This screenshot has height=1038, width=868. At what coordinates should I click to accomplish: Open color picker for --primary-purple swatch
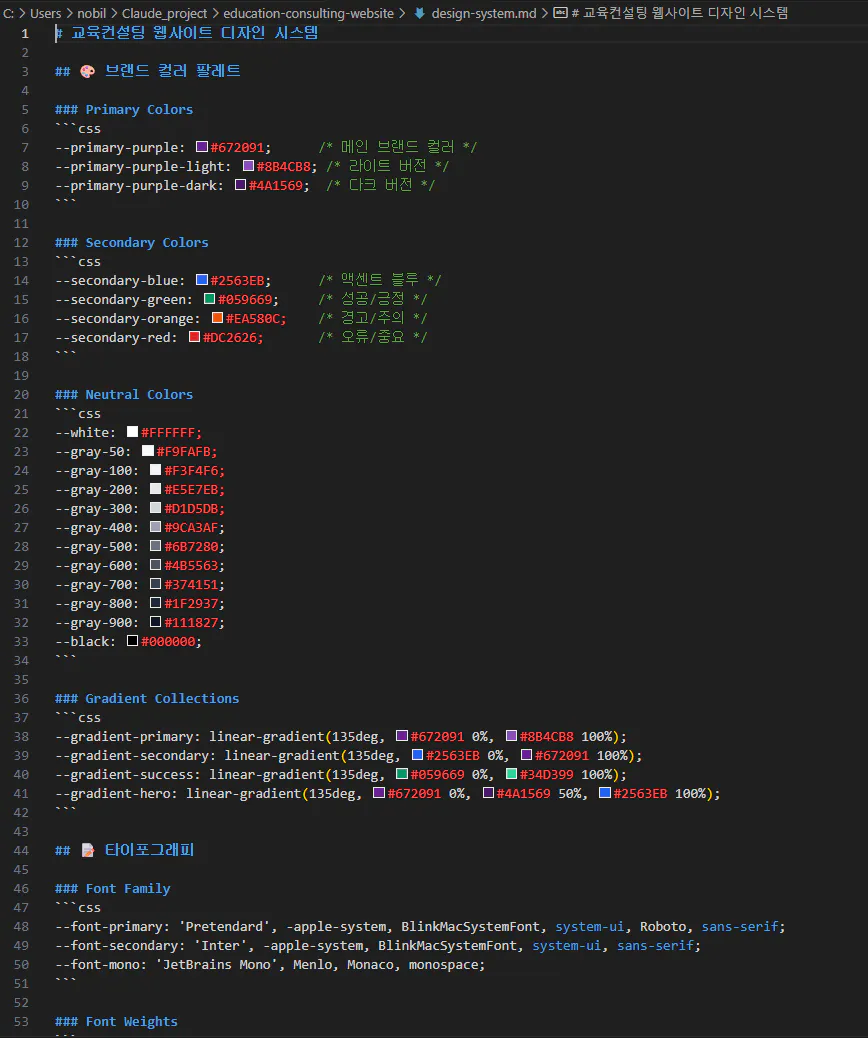(202, 147)
